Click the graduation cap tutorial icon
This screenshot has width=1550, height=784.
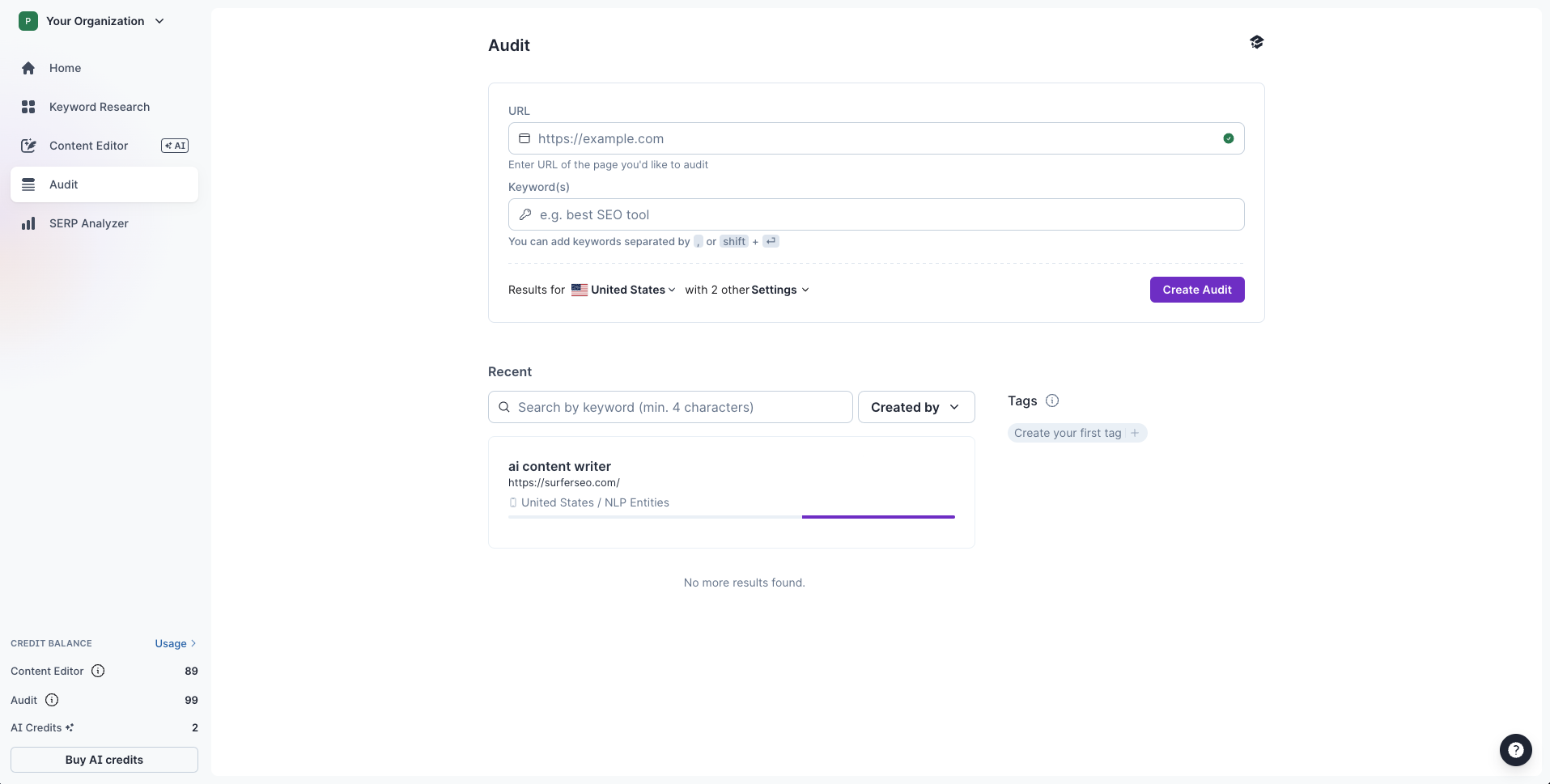[x=1256, y=42]
